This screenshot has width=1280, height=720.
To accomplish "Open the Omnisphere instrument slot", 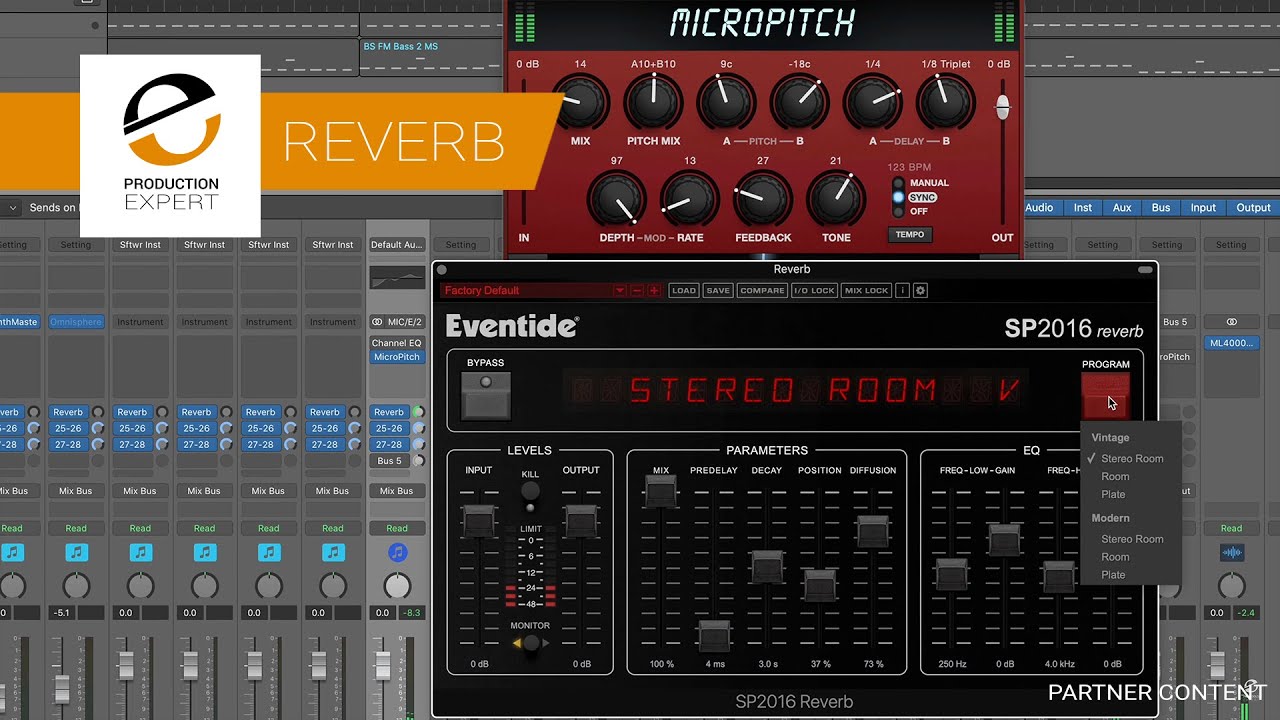I will click(76, 322).
